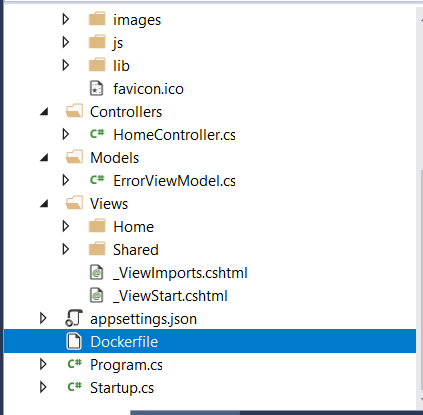The width and height of the screenshot is (423, 415).
Task: Click the favicon.ico file icon
Action: pyautogui.click(x=96, y=88)
